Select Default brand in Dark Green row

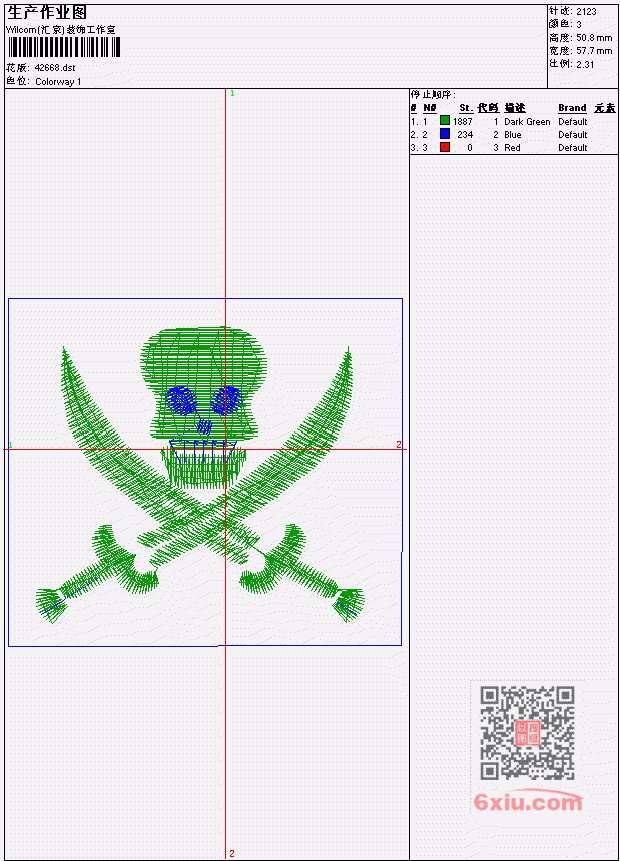573,121
